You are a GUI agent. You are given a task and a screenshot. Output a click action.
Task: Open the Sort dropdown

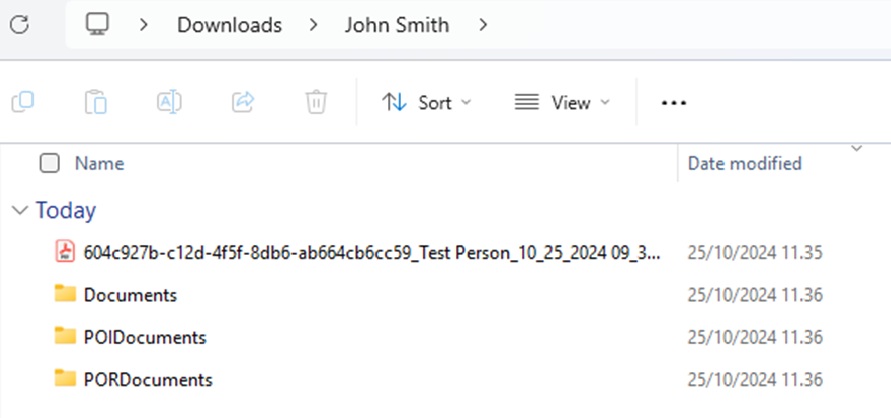click(427, 102)
